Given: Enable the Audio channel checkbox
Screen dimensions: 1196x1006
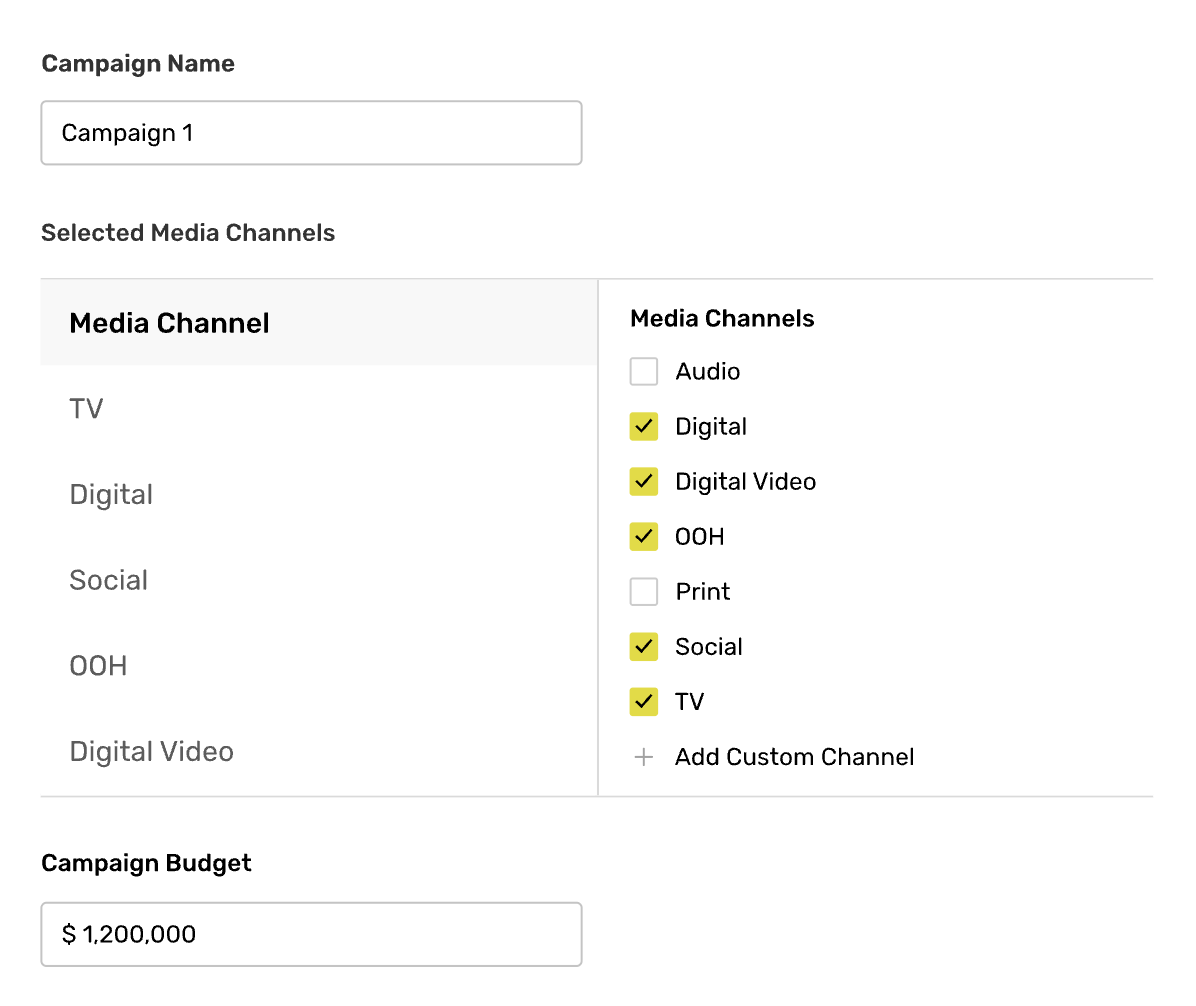Looking at the screenshot, I should (644, 372).
